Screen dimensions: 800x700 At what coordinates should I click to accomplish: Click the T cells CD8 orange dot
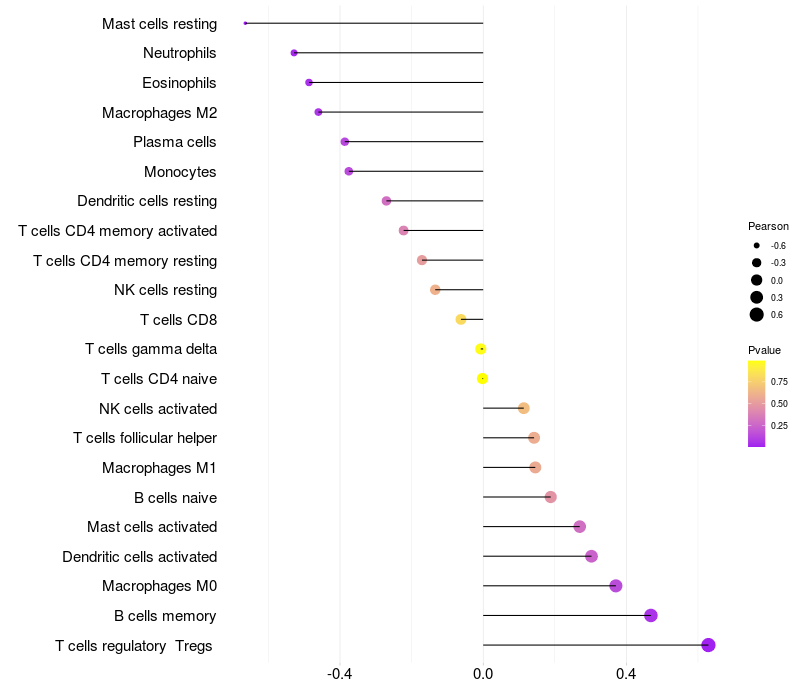click(461, 319)
